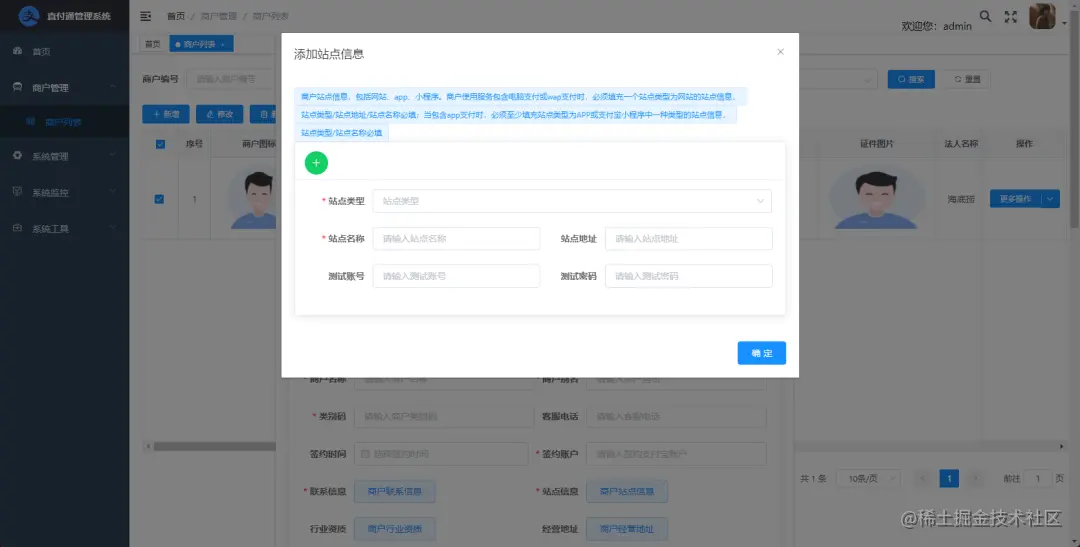Focus the 客服电话 input field
This screenshot has height=547, width=1080.
point(676,416)
